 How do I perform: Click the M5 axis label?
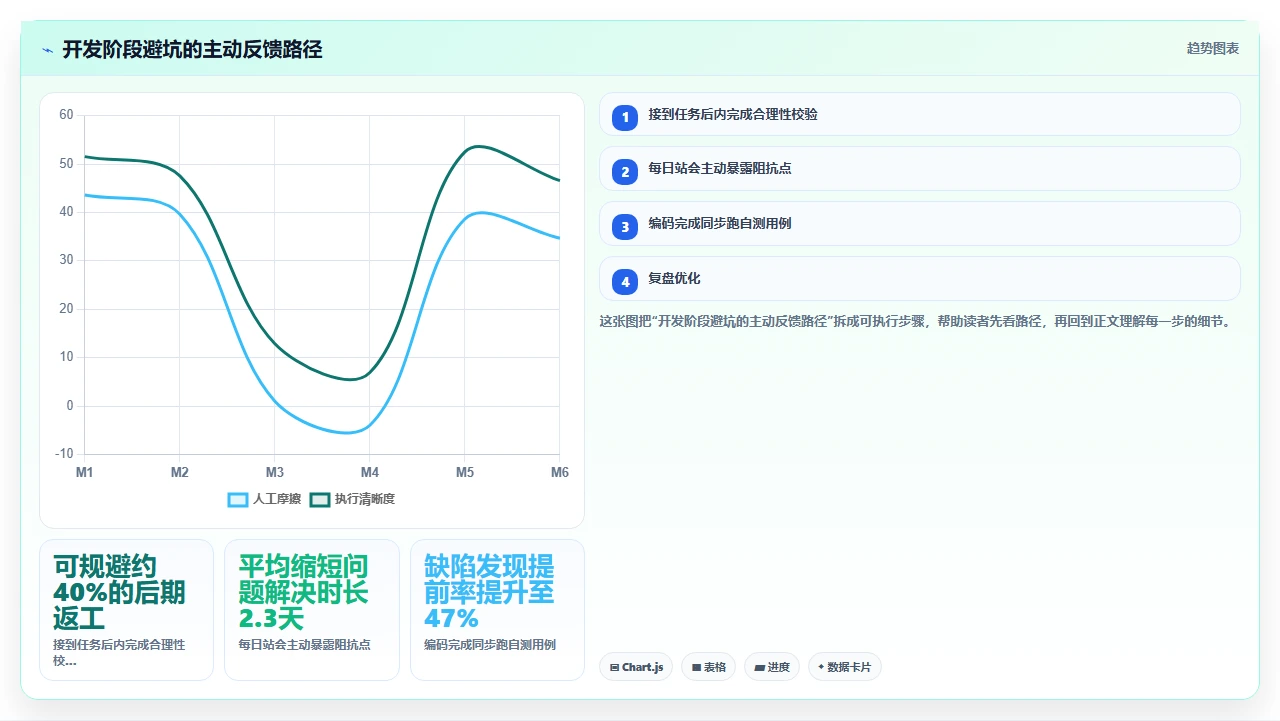(x=465, y=472)
